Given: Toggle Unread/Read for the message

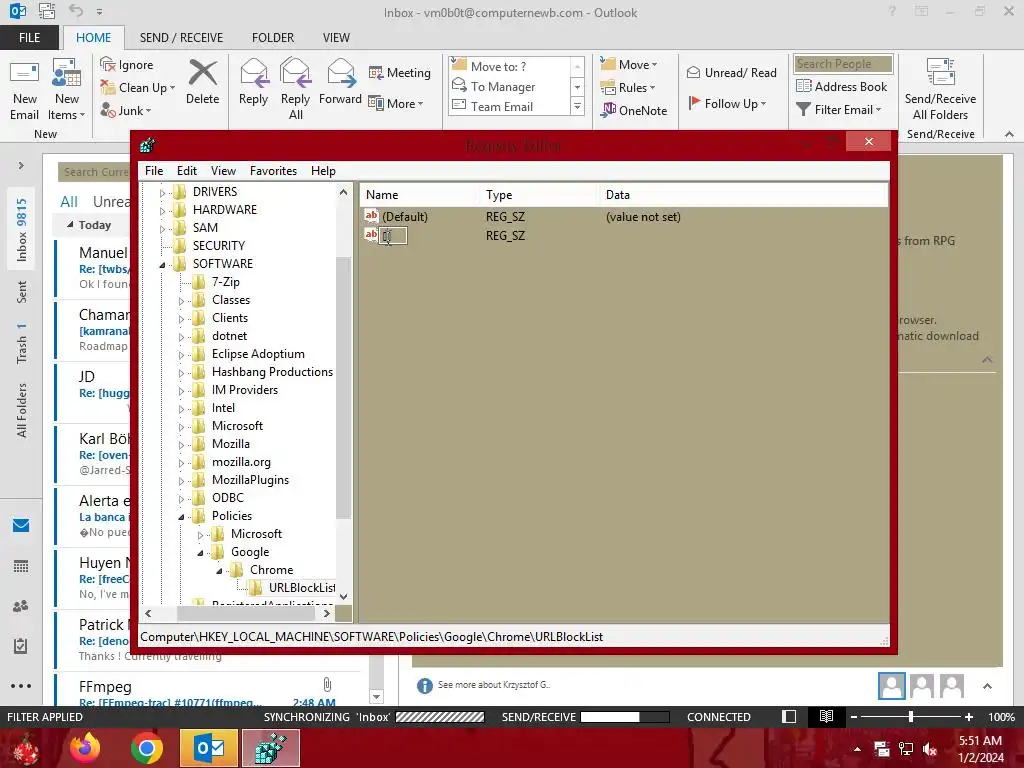Looking at the screenshot, I should pos(731,72).
